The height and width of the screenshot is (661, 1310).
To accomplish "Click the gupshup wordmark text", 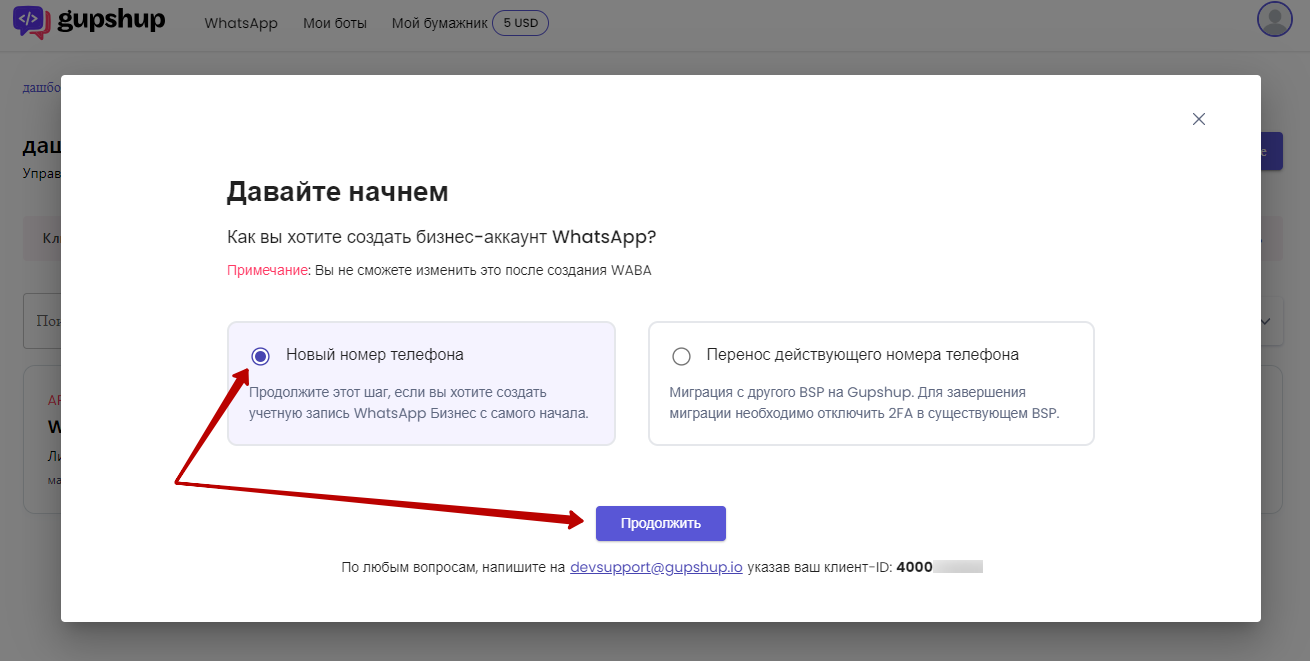I will pos(110,21).
